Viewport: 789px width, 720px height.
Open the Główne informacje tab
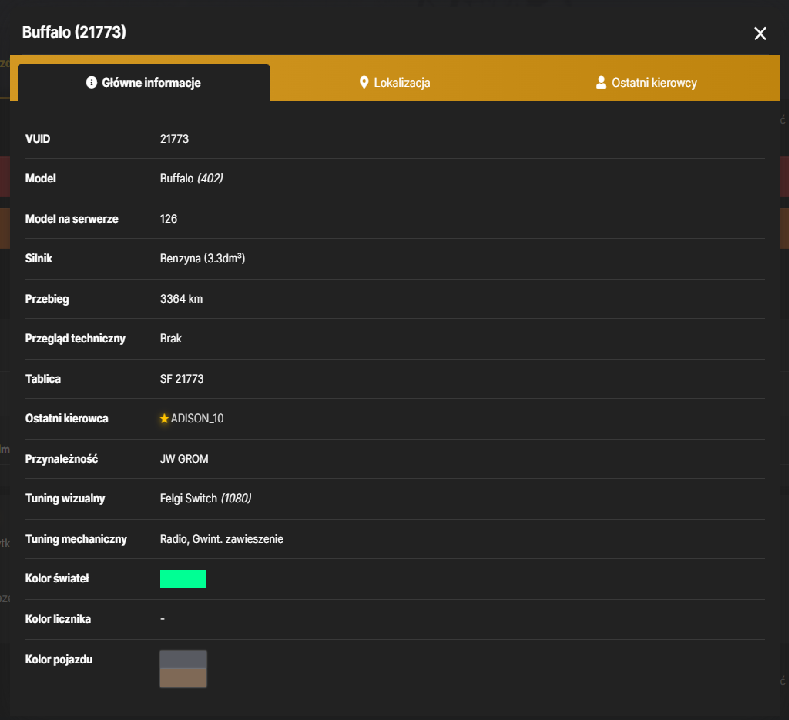(144, 83)
